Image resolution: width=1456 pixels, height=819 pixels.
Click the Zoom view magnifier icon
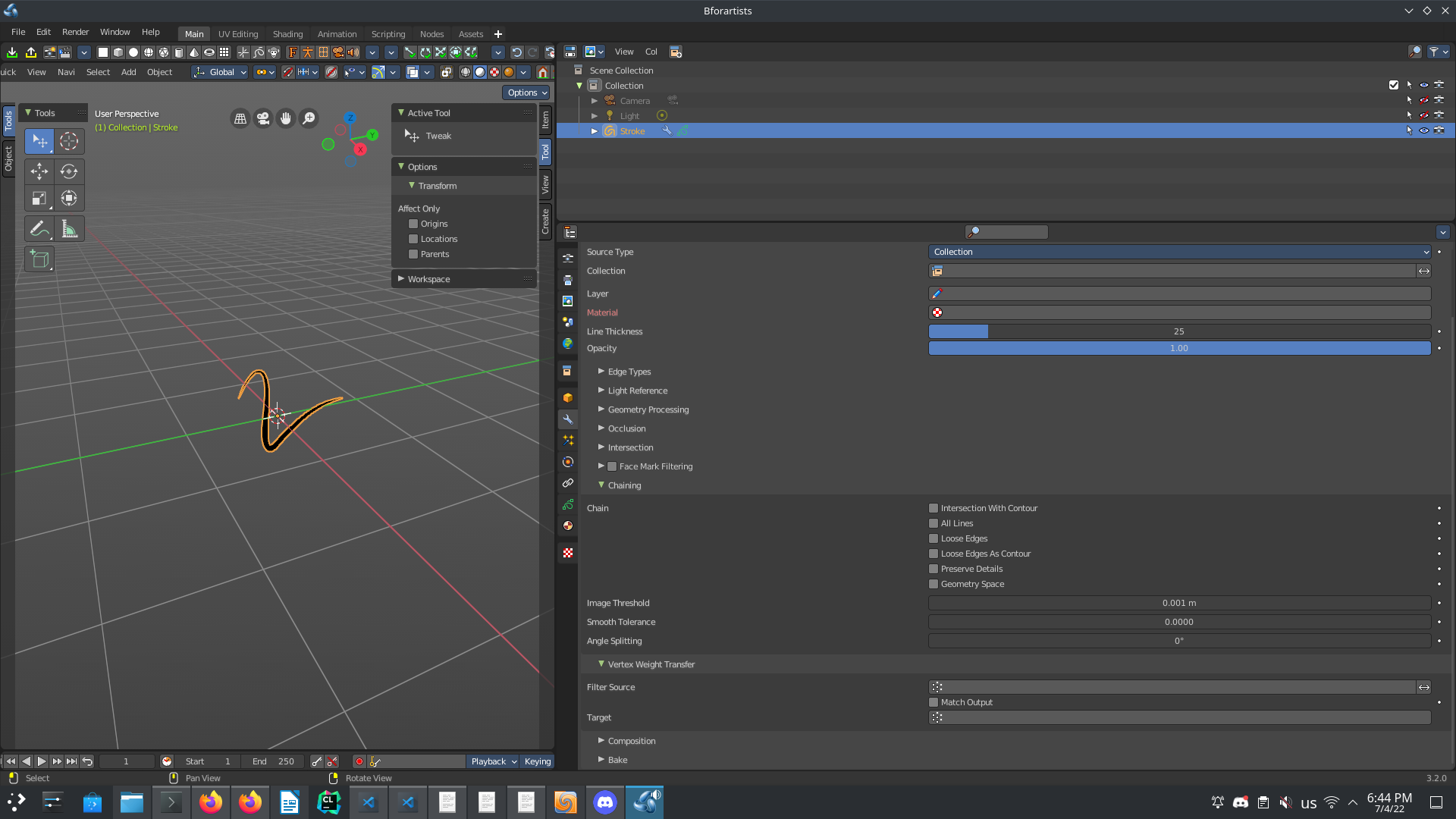point(309,118)
